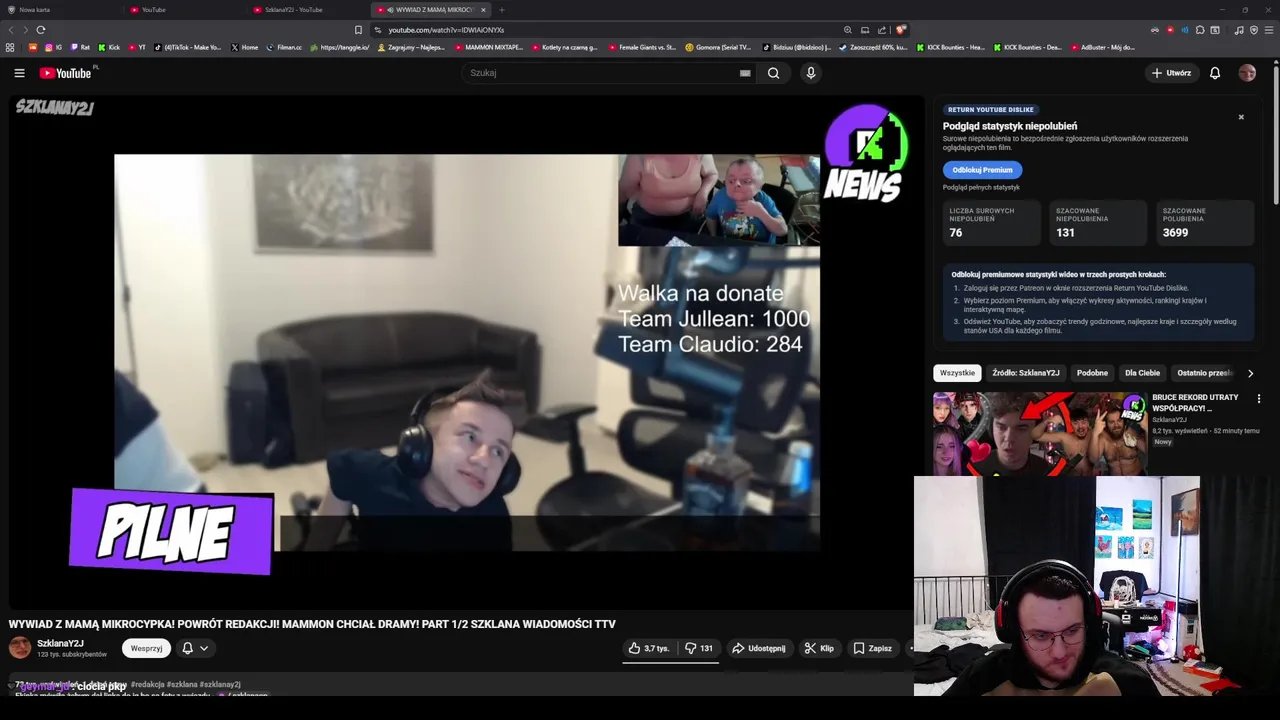
Task: Click the #redakcja hashtag in description
Action: (149, 685)
